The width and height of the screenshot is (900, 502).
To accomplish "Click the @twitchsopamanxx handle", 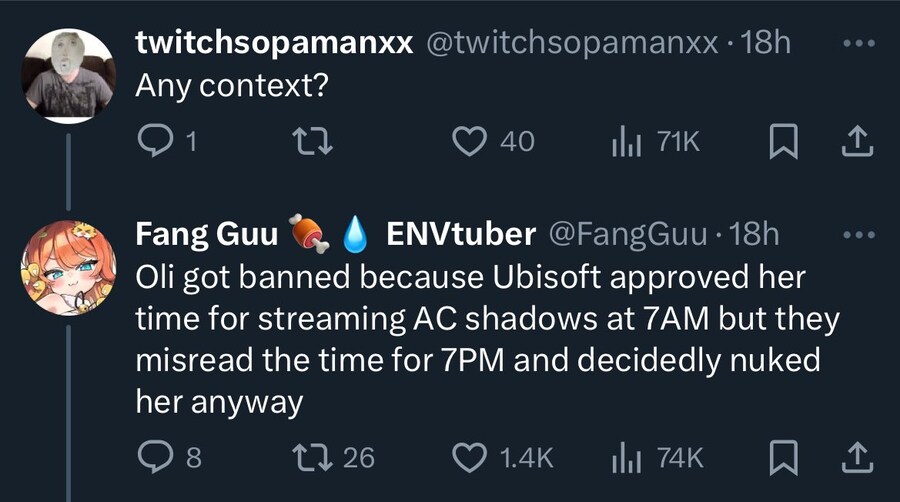I will 572,43.
